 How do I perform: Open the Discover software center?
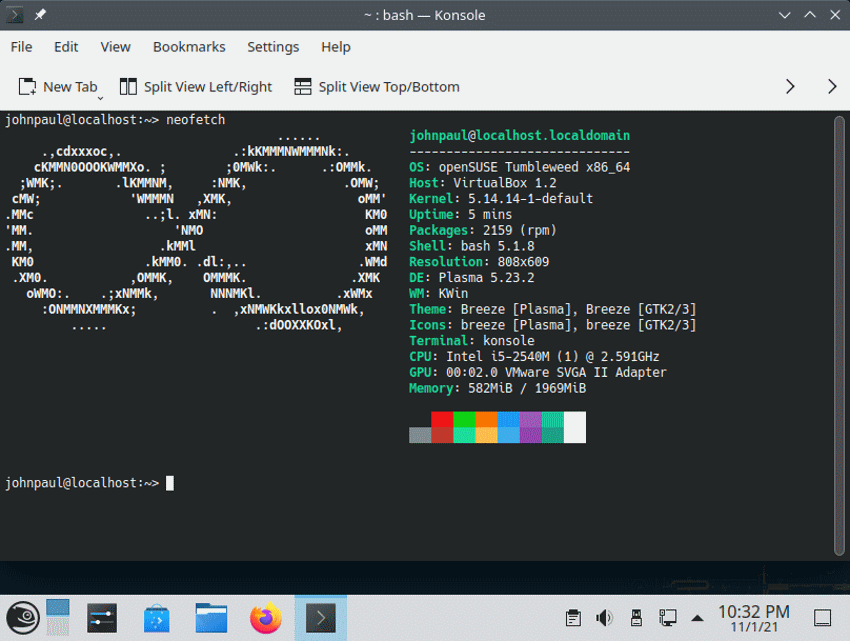click(156, 617)
